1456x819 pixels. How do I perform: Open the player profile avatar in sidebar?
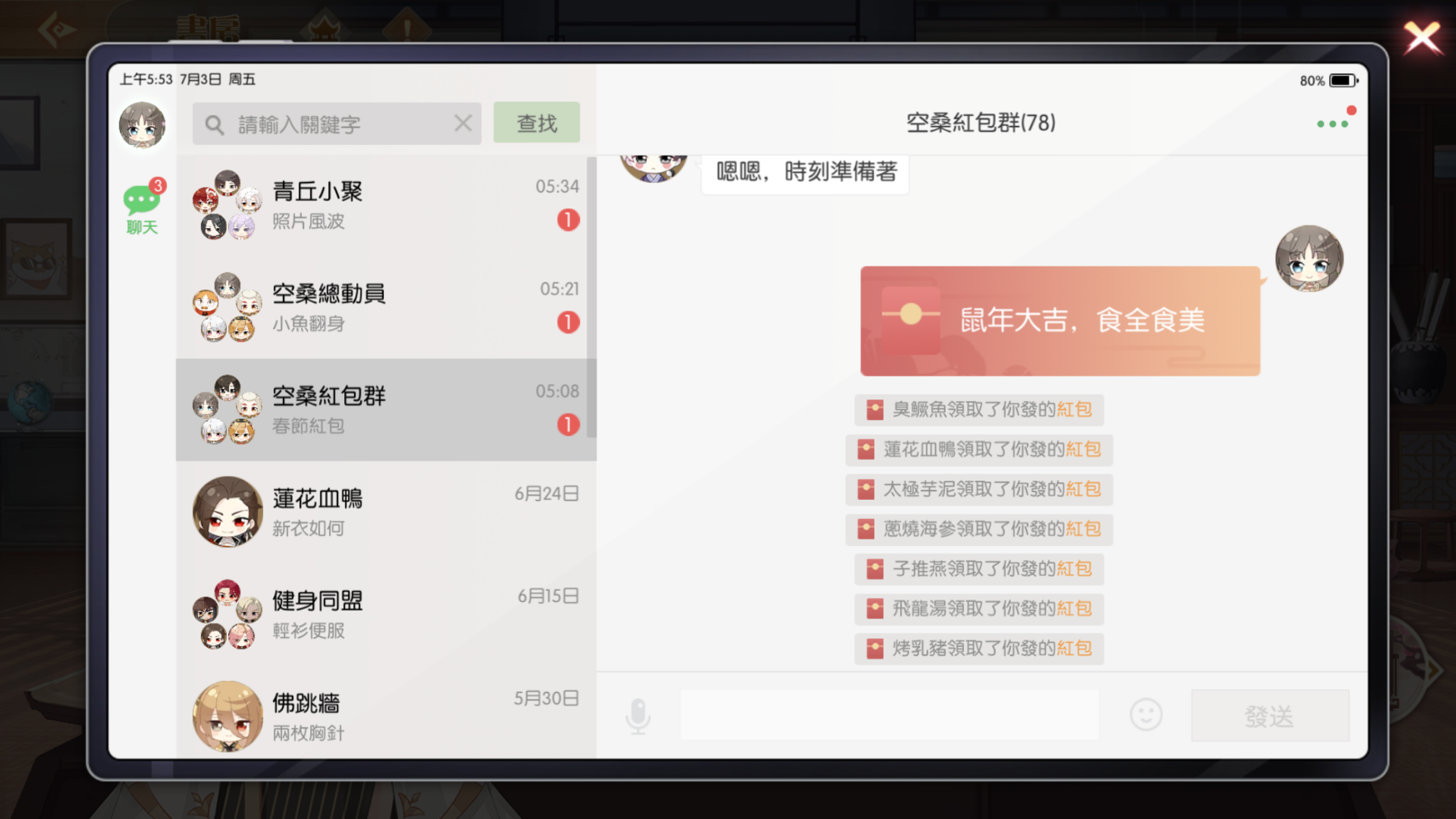tap(142, 125)
